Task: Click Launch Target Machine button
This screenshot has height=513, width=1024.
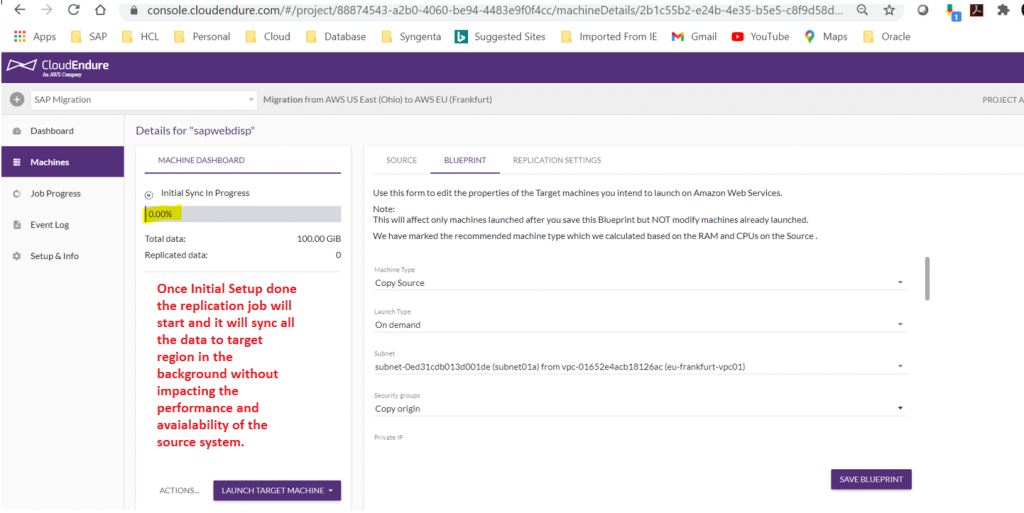Action: point(277,490)
